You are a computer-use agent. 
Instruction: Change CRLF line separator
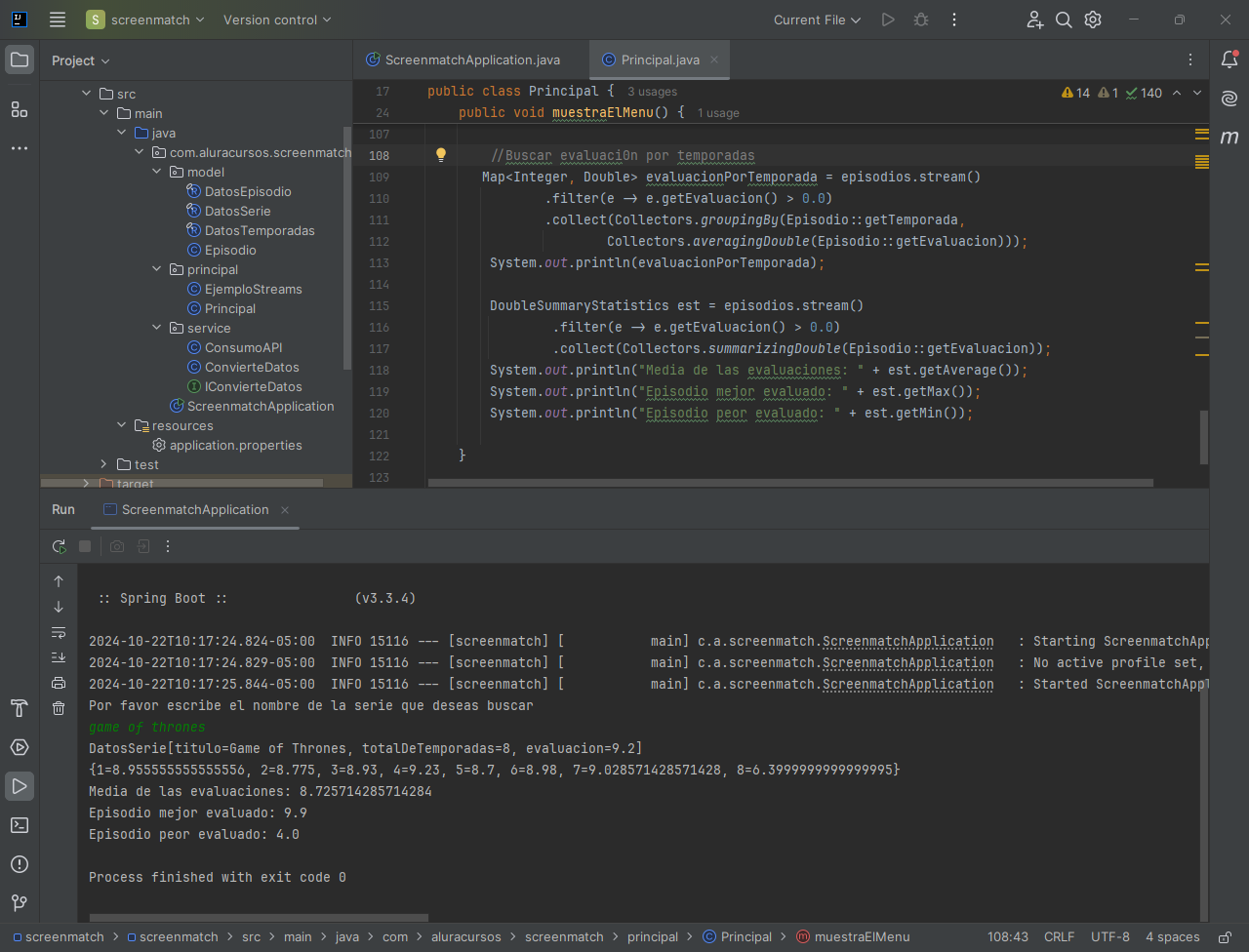pyautogui.click(x=1059, y=936)
